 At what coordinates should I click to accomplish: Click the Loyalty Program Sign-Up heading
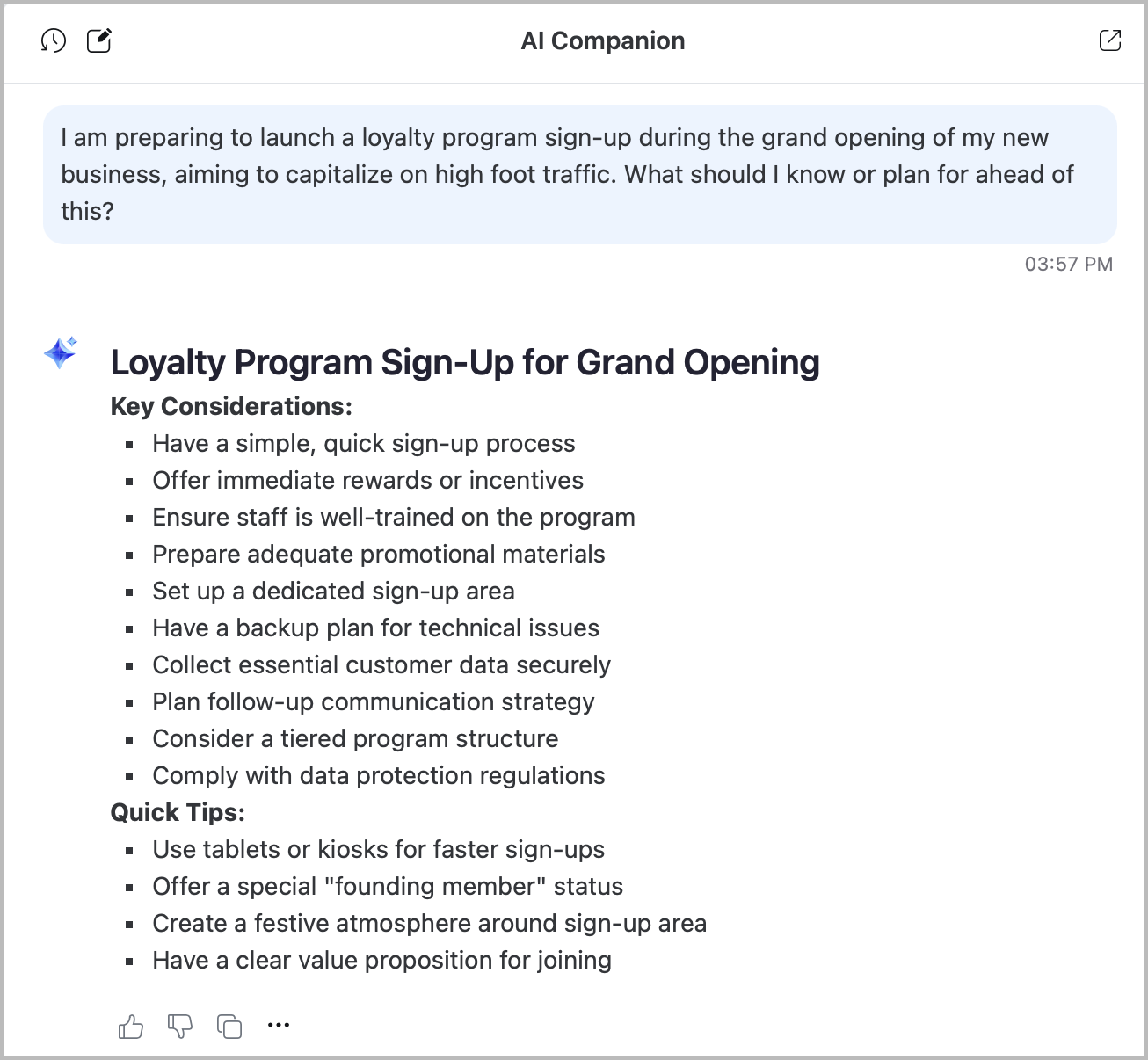coord(465,361)
